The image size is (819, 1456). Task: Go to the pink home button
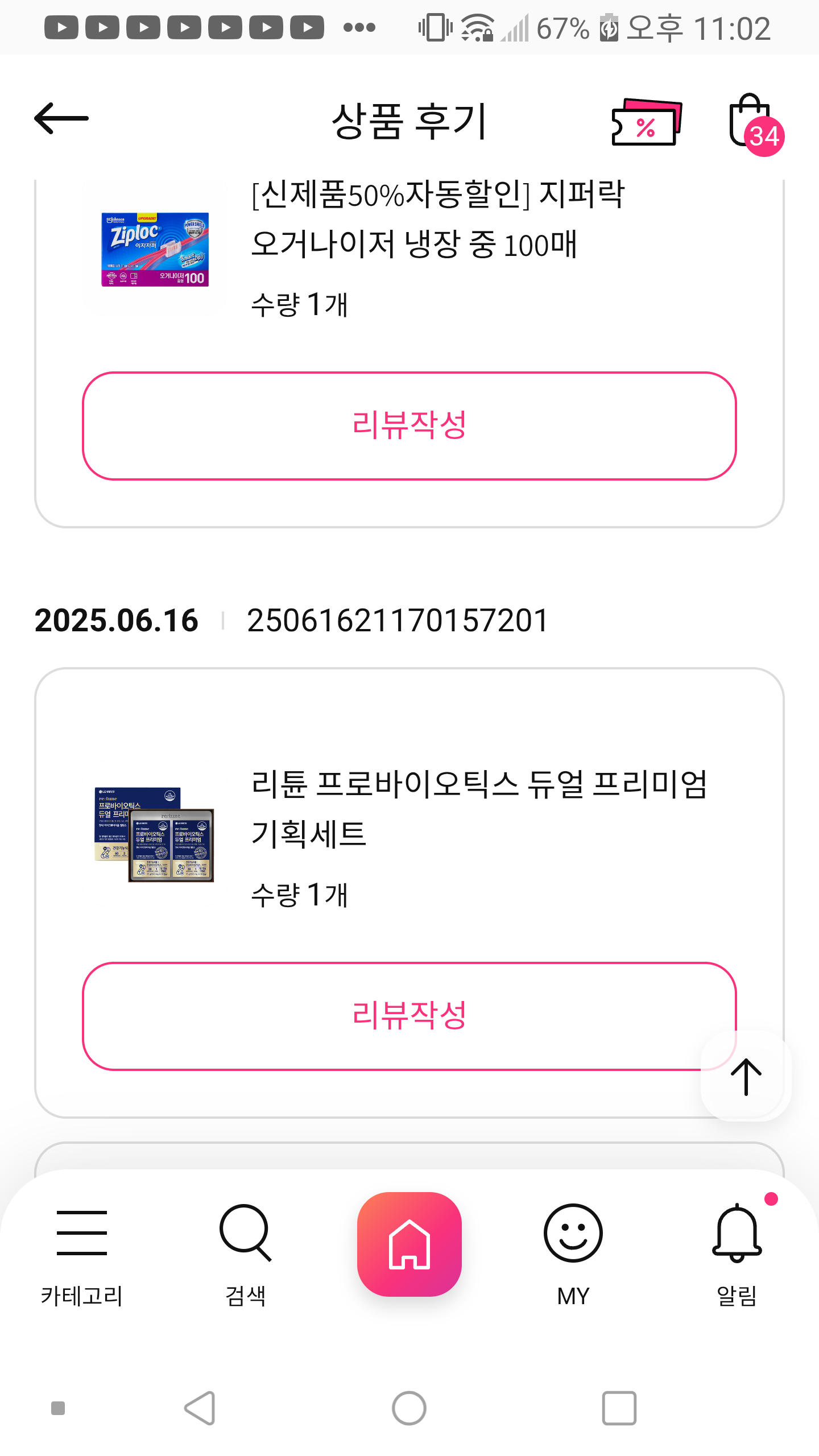[409, 1244]
